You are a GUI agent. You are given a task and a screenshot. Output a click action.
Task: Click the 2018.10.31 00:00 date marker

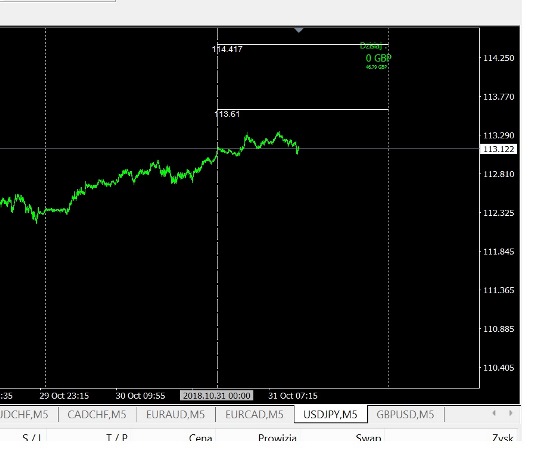(217, 396)
